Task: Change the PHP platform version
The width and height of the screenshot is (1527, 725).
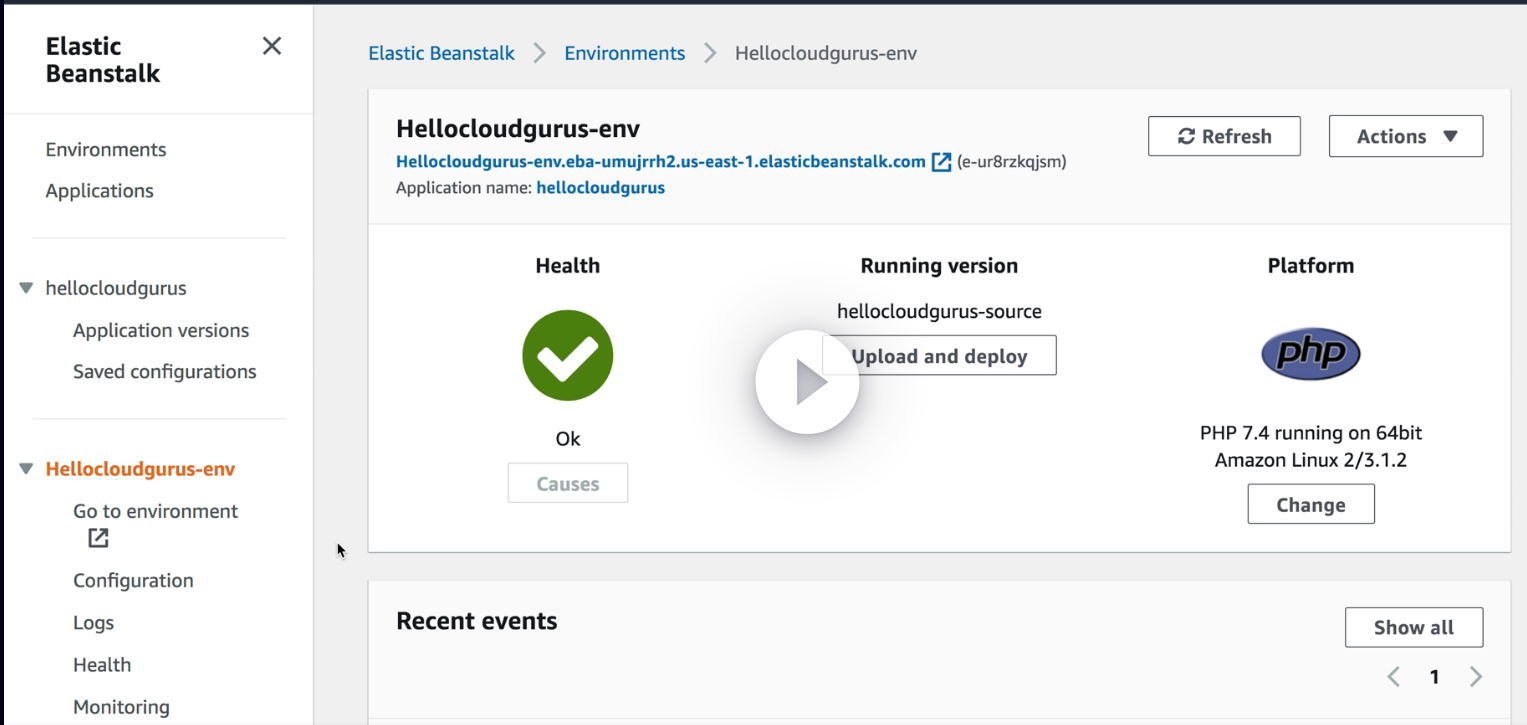Action: click(x=1310, y=504)
